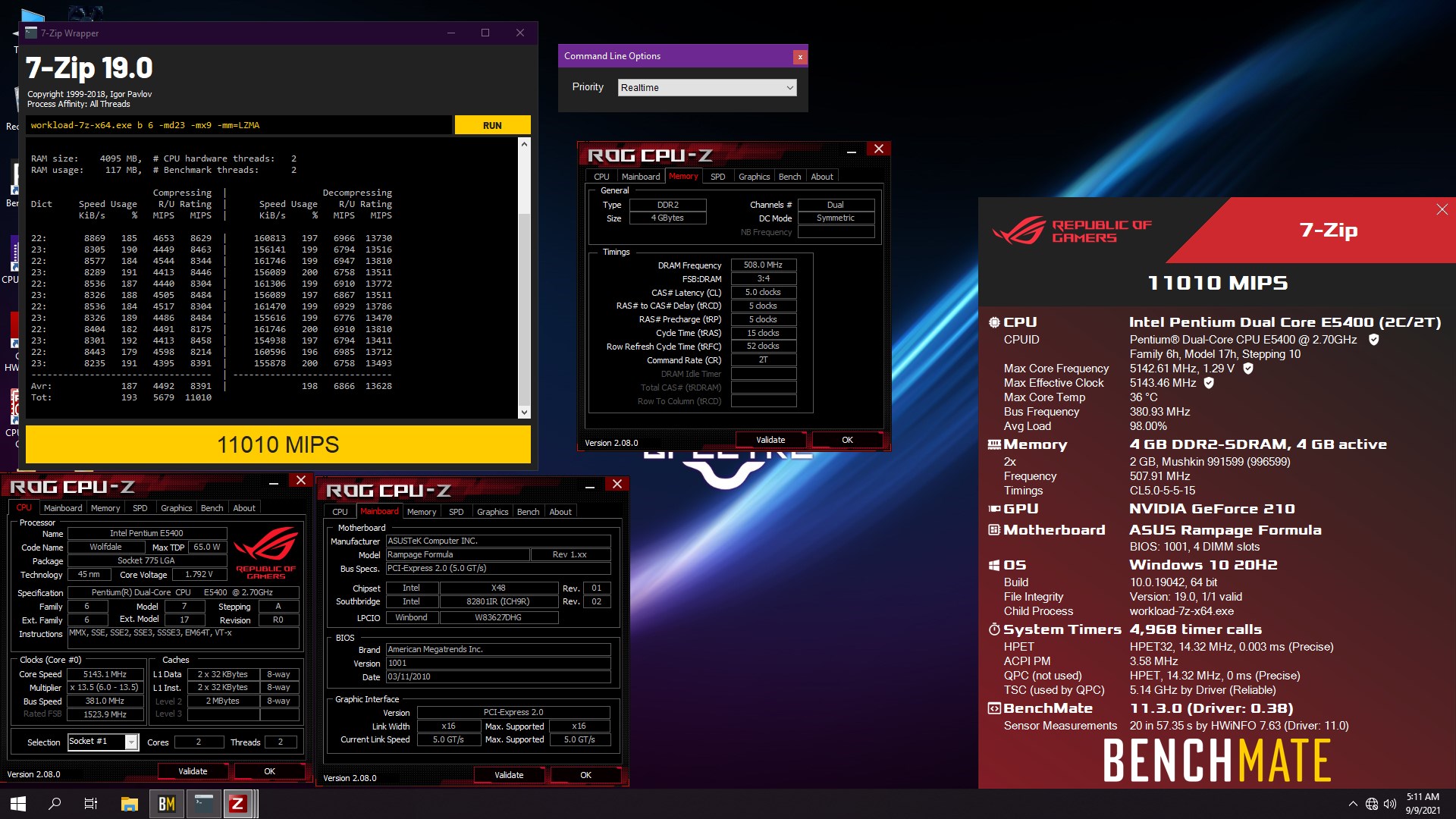Open Bench tab in Memory CPU-Z window

pyautogui.click(x=789, y=177)
